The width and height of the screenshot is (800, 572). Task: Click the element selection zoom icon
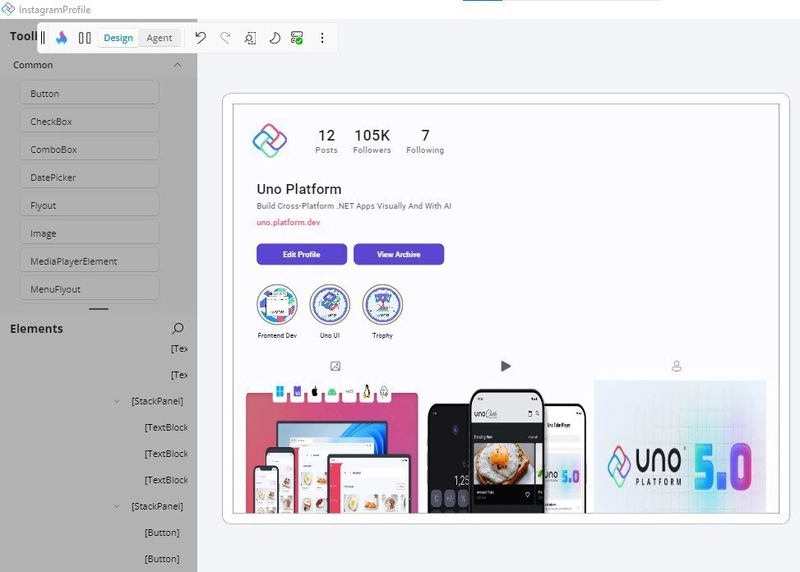[x=250, y=38]
